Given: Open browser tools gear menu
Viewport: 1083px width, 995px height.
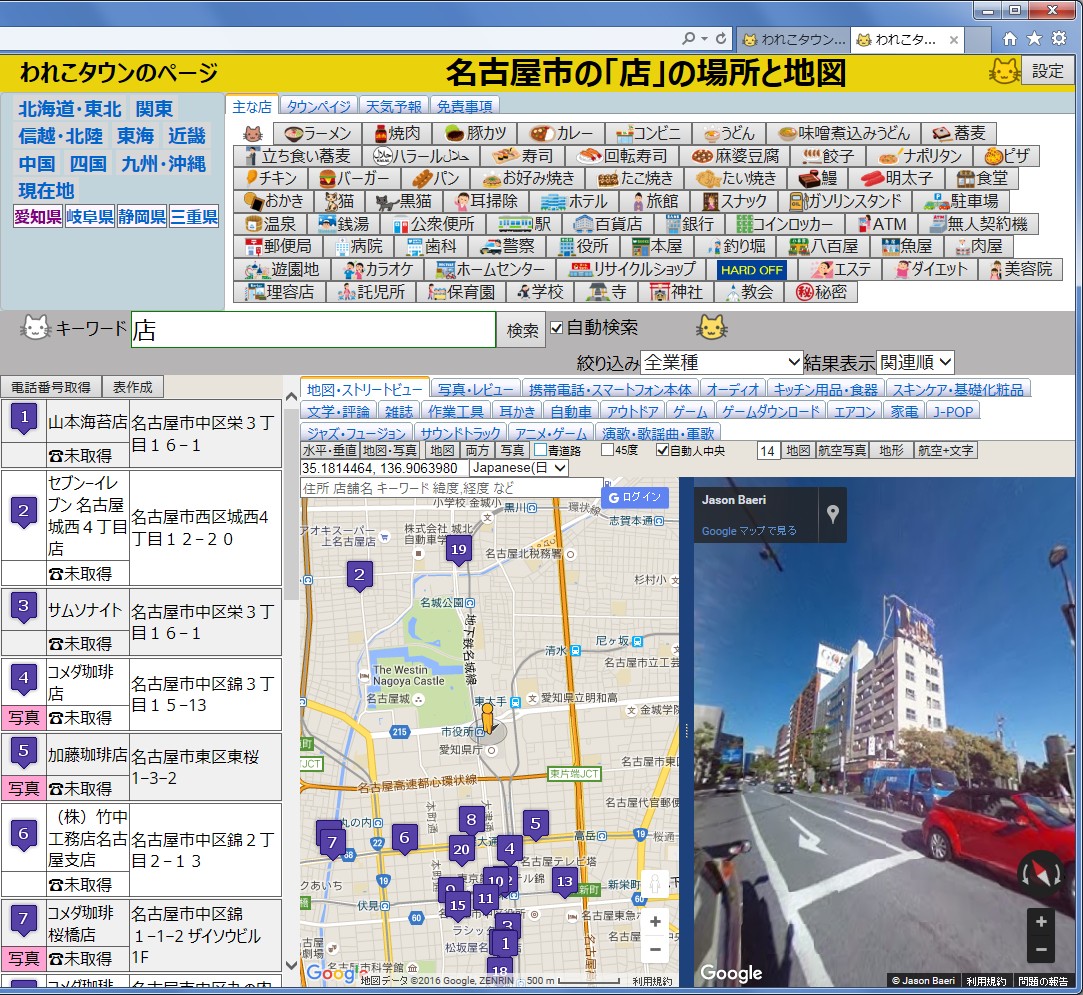Looking at the screenshot, I should [1059, 39].
